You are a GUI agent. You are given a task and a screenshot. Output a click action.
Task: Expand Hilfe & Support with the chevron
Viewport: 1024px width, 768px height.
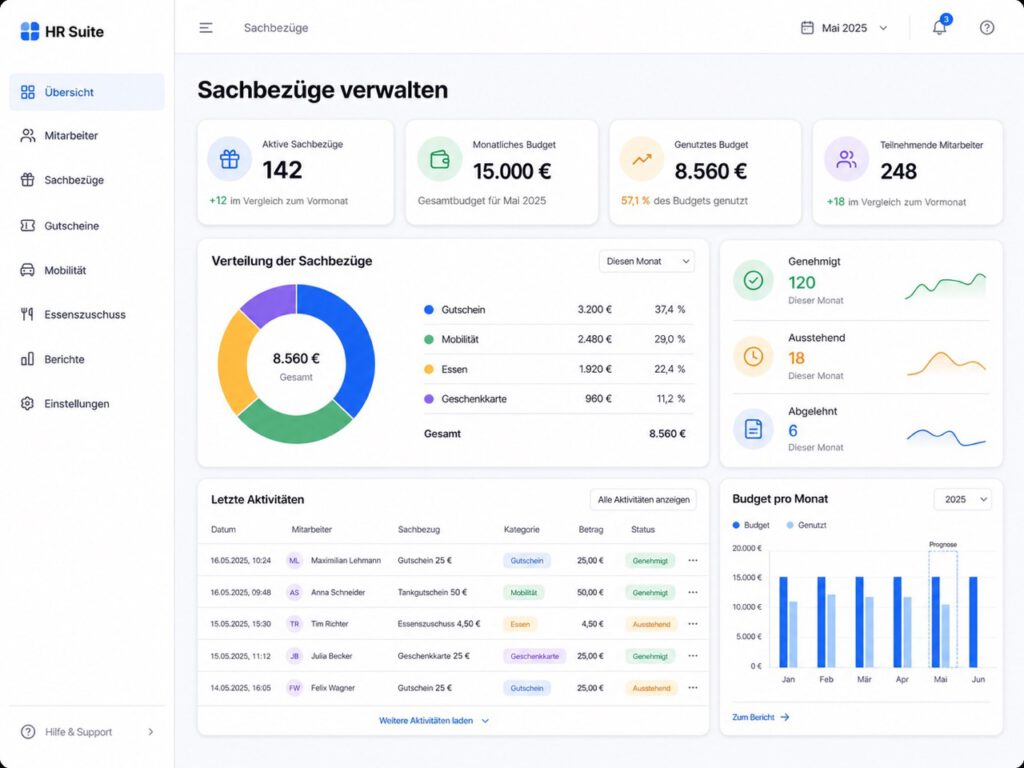pyautogui.click(x=151, y=731)
